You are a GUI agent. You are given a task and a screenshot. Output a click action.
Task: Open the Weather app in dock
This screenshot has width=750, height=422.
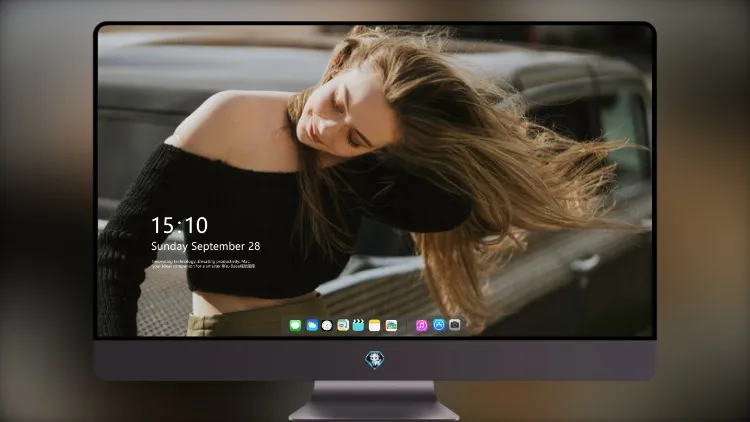pyautogui.click(x=312, y=325)
